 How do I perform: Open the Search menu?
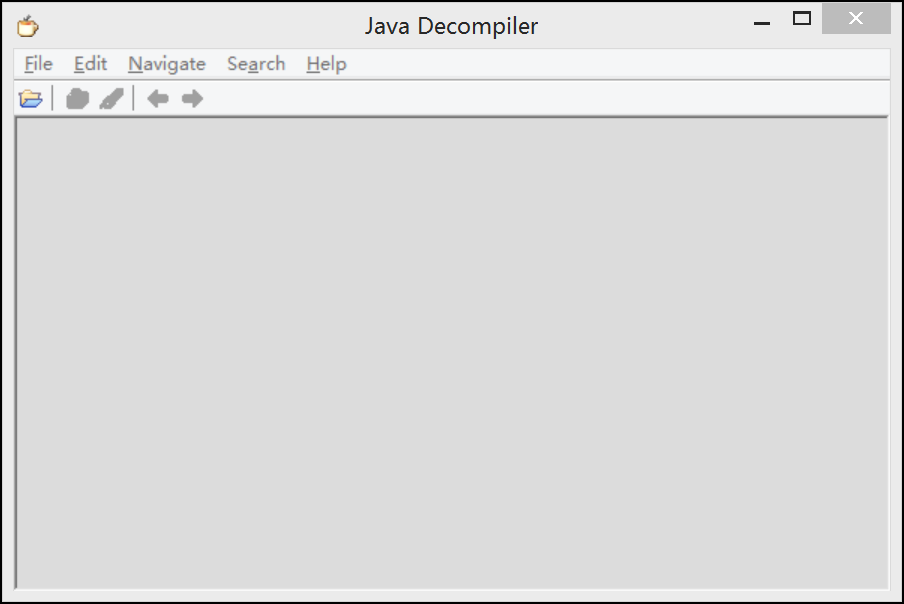click(x=256, y=64)
